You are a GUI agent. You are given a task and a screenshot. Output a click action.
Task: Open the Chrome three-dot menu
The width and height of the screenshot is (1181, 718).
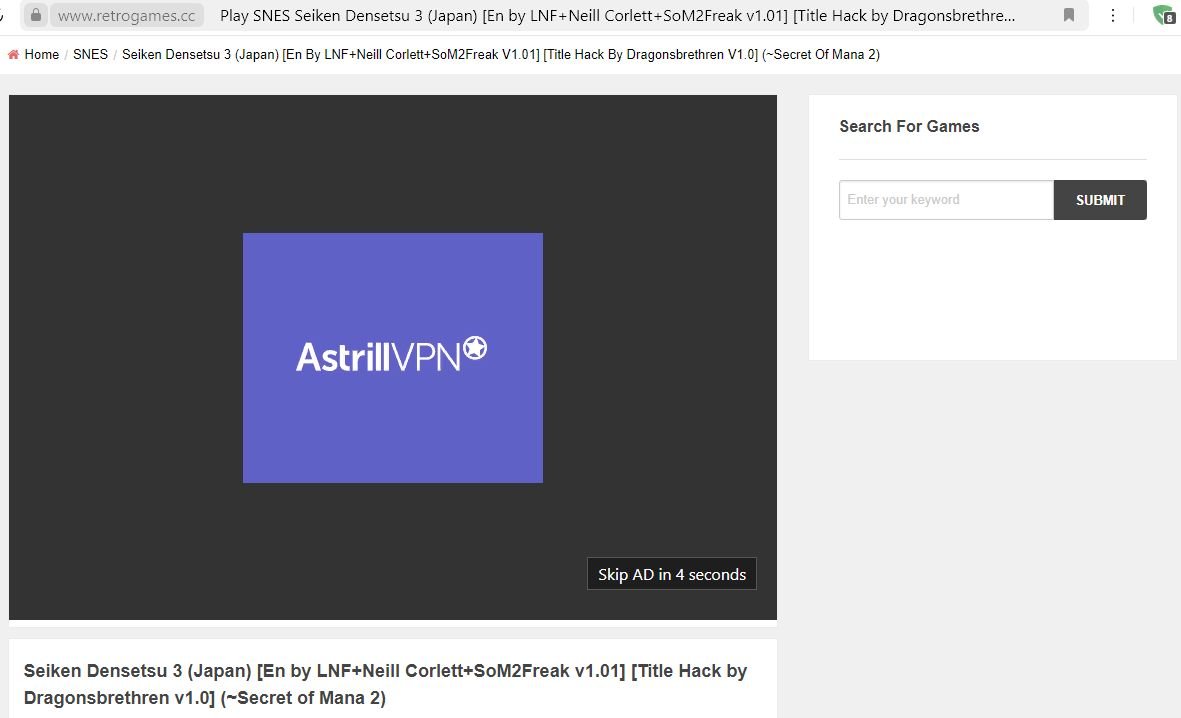tap(1113, 15)
